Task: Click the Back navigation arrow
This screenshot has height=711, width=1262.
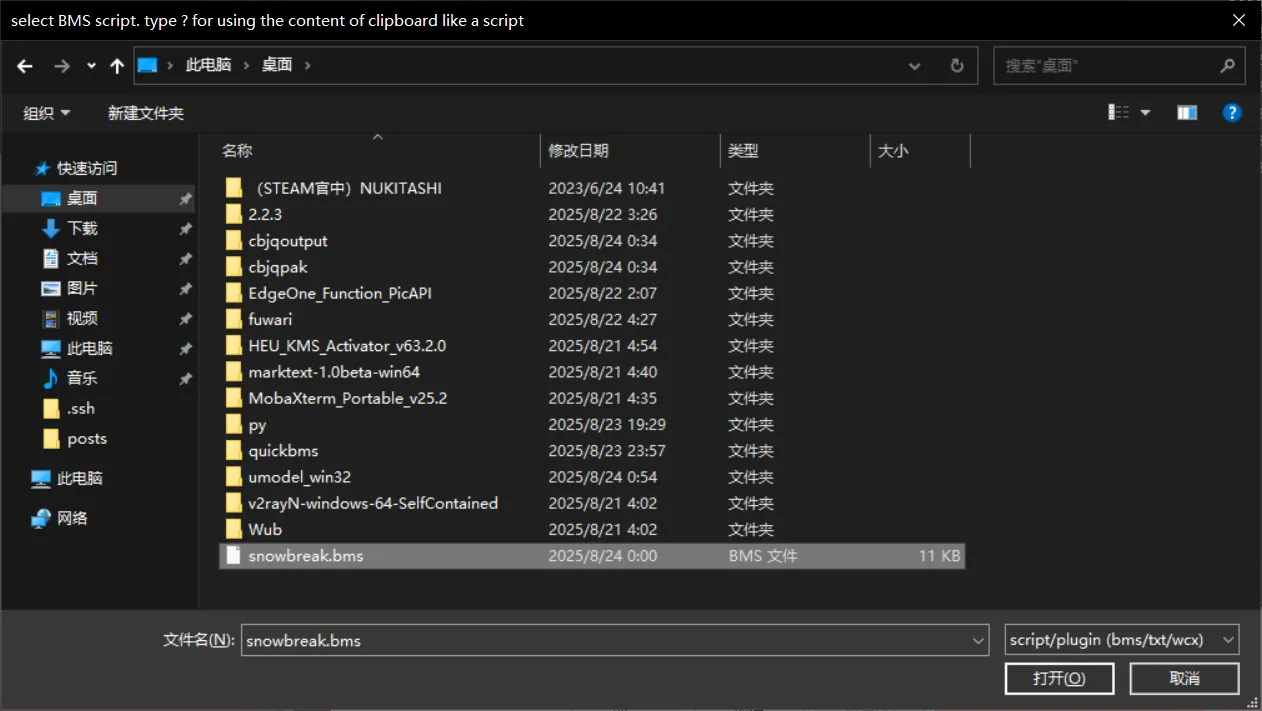Action: tap(25, 66)
